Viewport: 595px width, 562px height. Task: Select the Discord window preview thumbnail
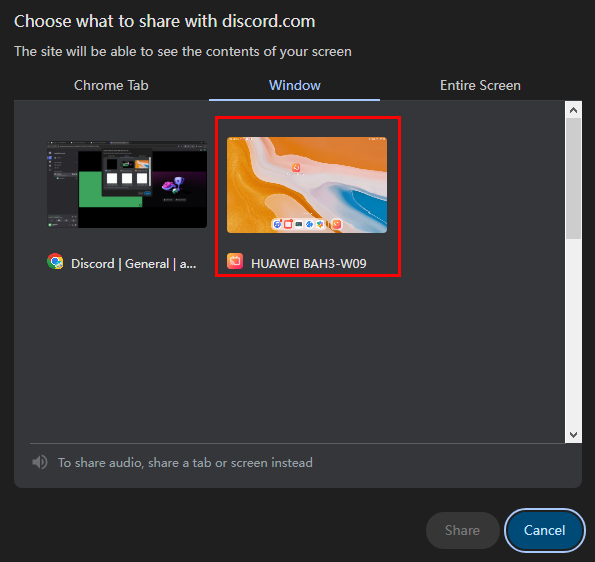point(127,184)
